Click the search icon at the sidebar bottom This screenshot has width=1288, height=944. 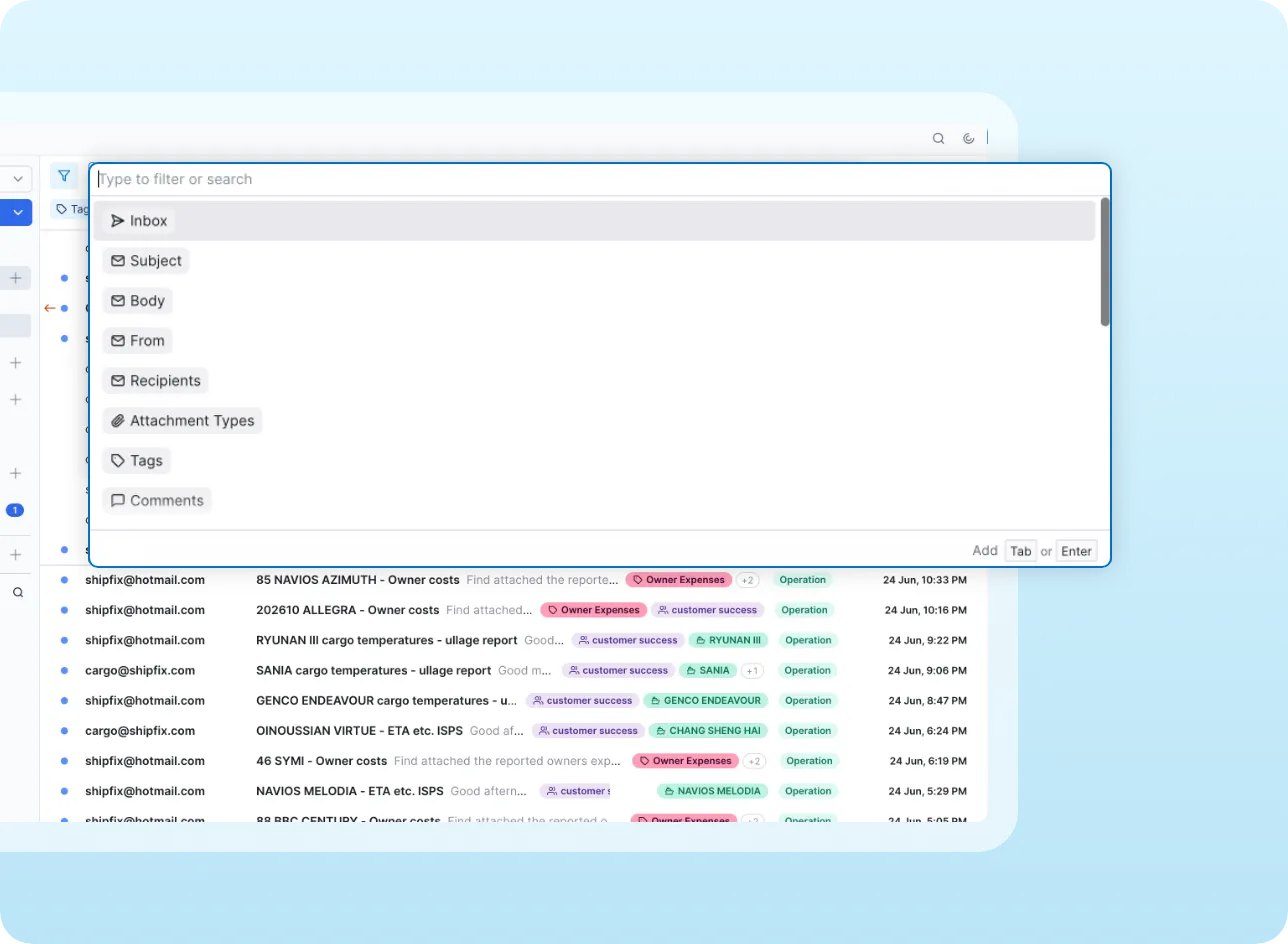[x=18, y=592]
